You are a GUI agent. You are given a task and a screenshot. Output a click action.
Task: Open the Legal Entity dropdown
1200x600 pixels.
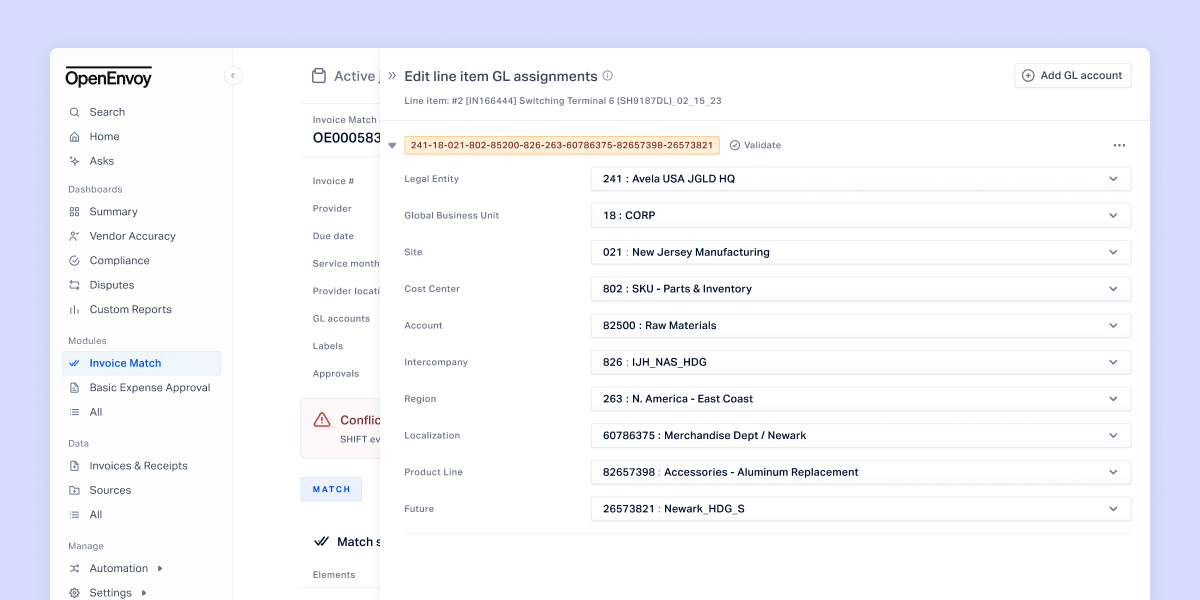click(x=861, y=179)
